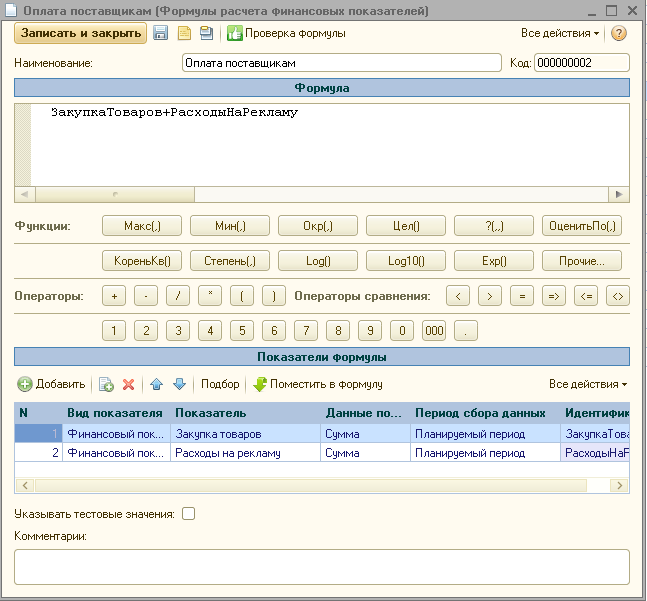Click the Наименование input field
Image resolution: width=647 pixels, height=601 pixels.
pyautogui.click(x=341, y=63)
